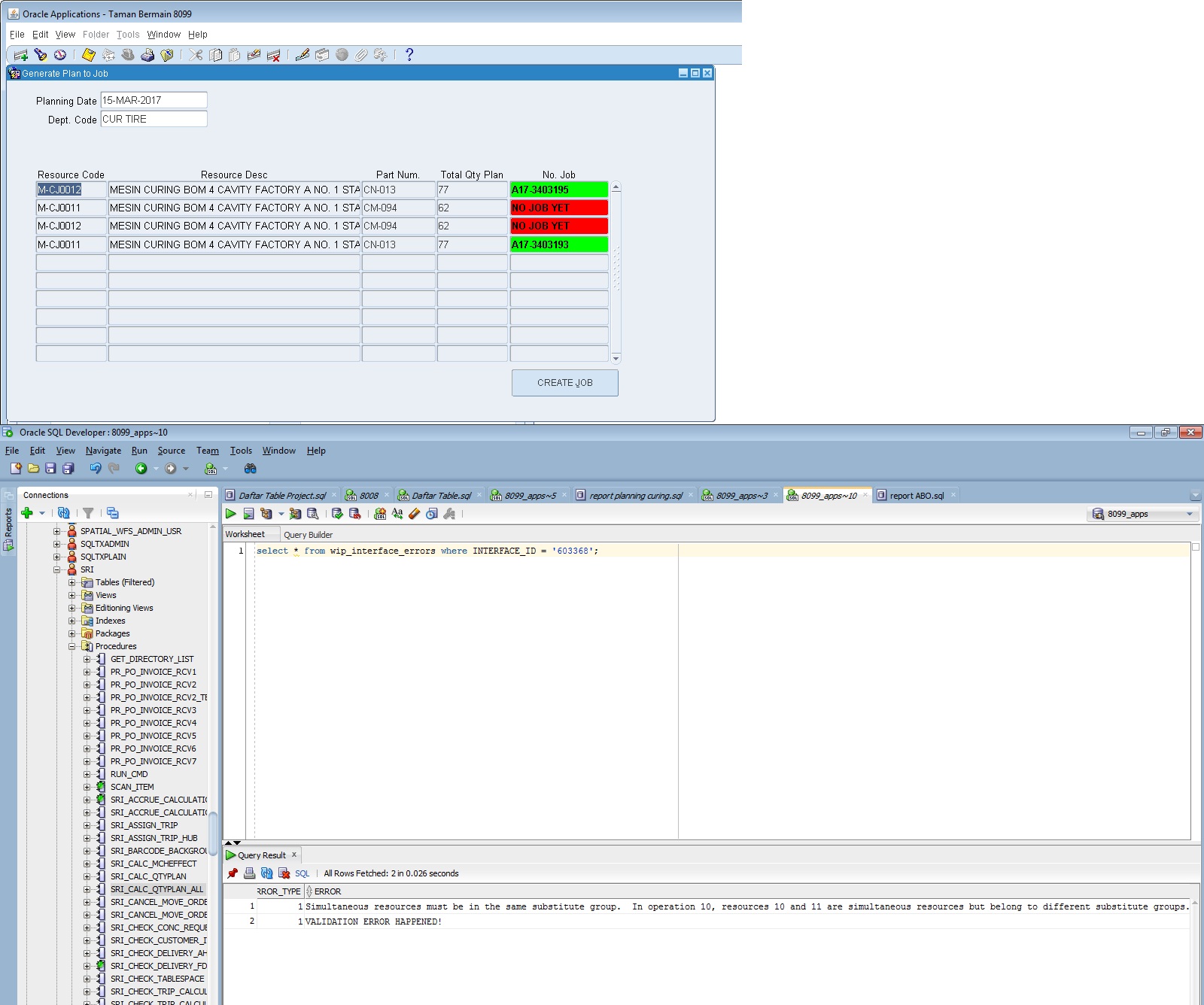The image size is (1204, 1005).
Task: Click the Run Script icon in worksheet toolbar
Action: point(248,514)
